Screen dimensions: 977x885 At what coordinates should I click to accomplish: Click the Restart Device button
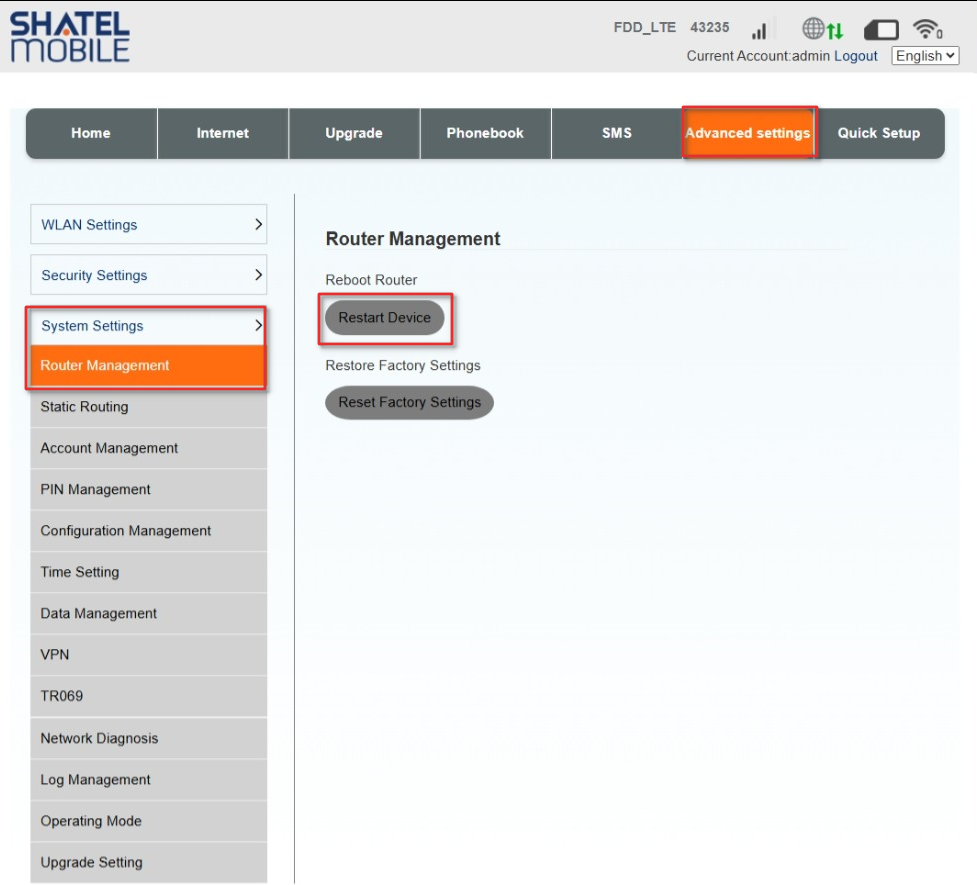click(x=384, y=318)
